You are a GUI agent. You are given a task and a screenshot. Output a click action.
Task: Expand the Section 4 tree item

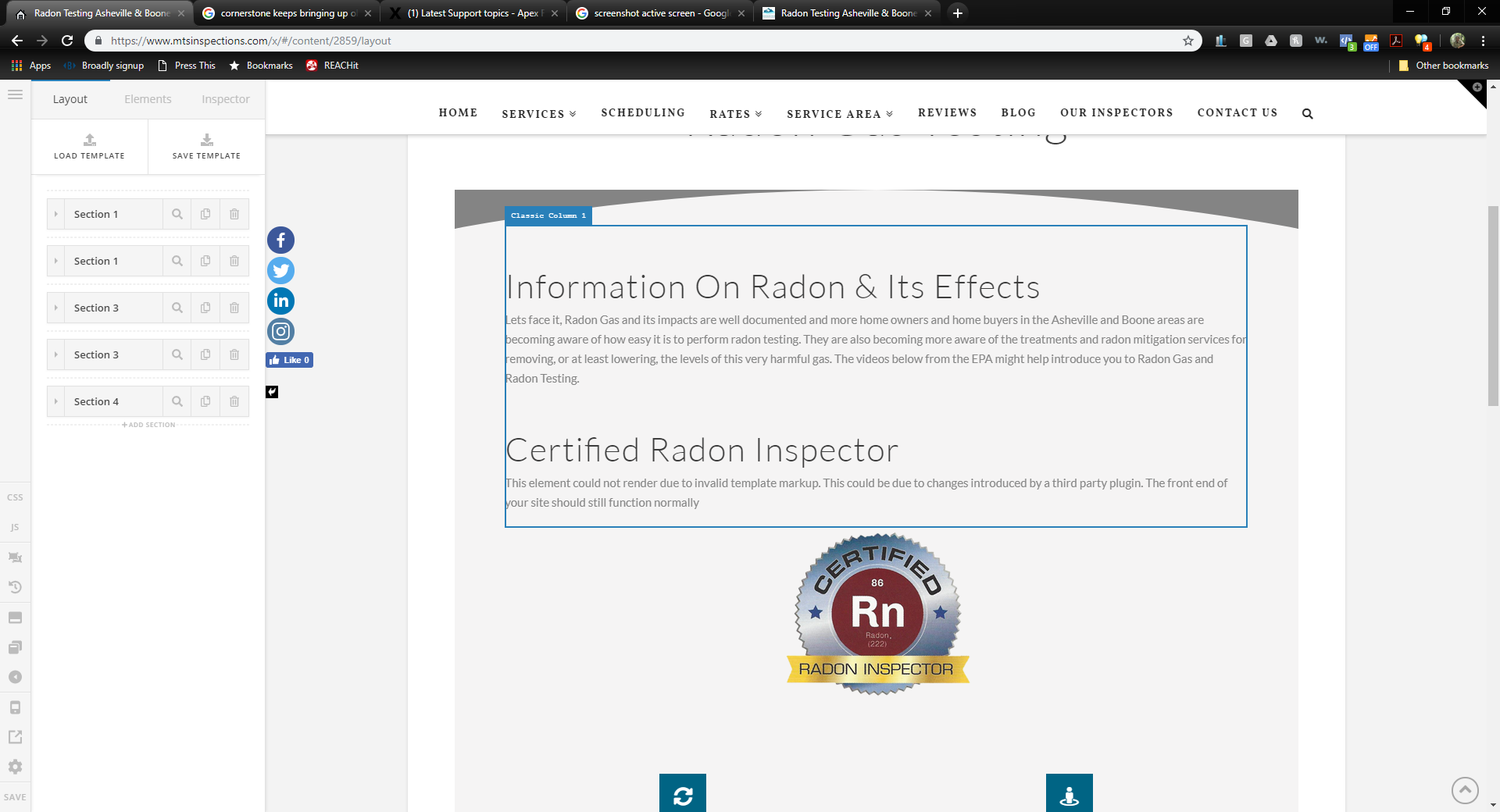pyautogui.click(x=55, y=401)
